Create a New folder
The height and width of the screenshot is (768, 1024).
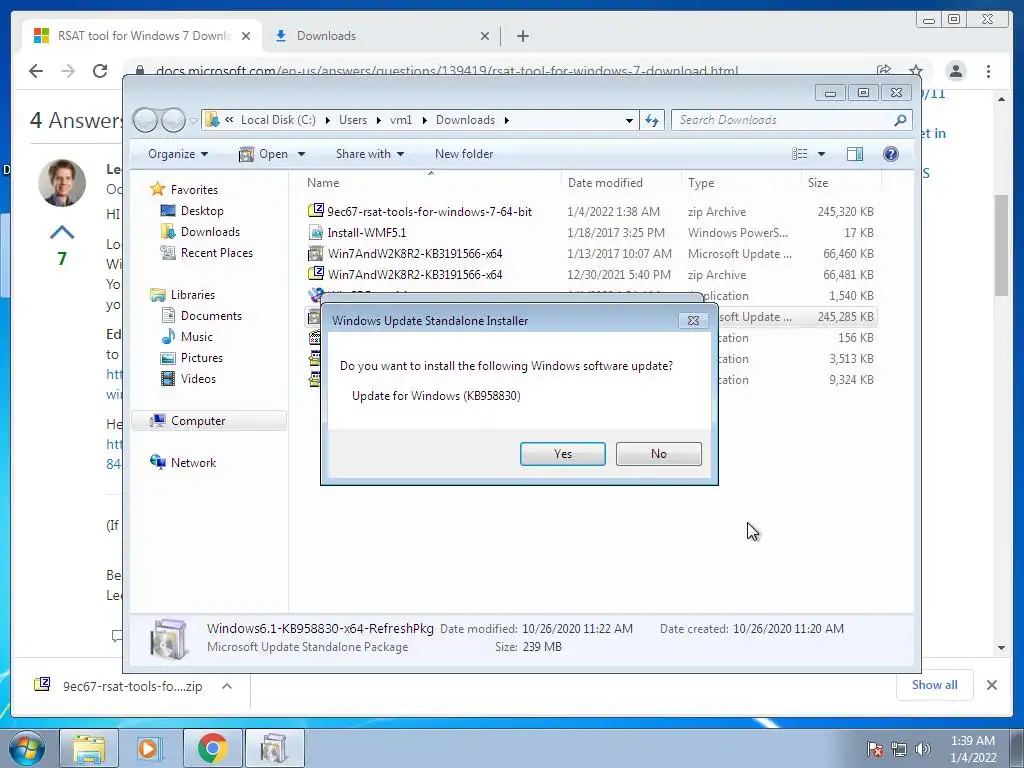464,154
